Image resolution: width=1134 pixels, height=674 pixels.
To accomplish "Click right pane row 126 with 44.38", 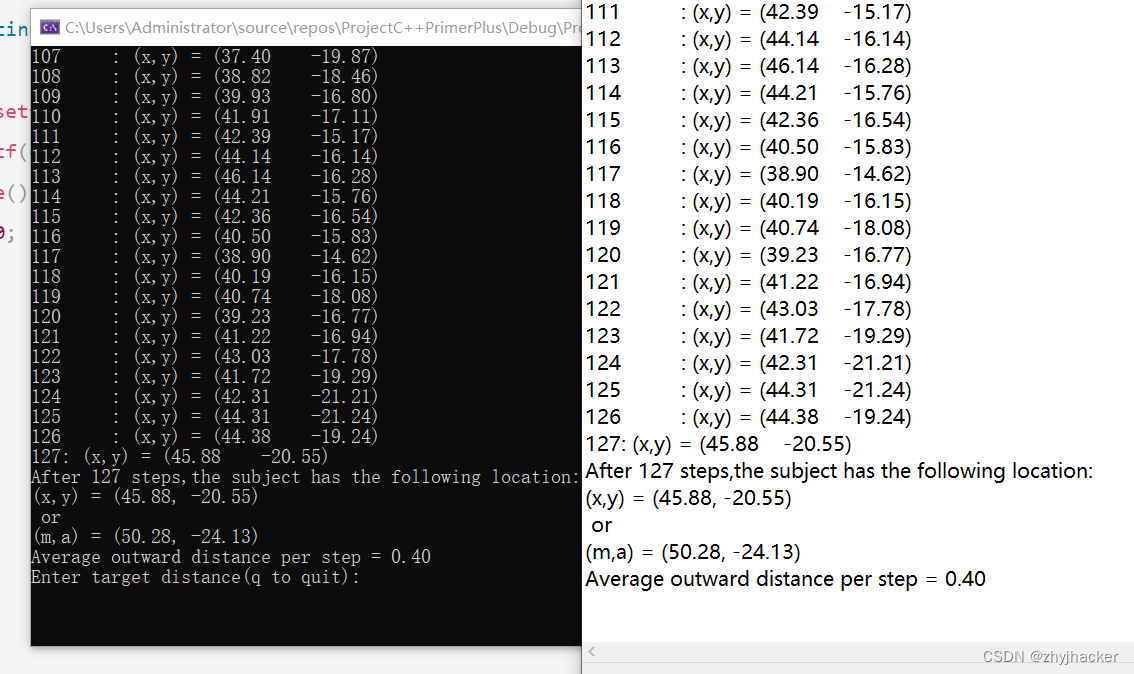I will pyautogui.click(x=749, y=417).
